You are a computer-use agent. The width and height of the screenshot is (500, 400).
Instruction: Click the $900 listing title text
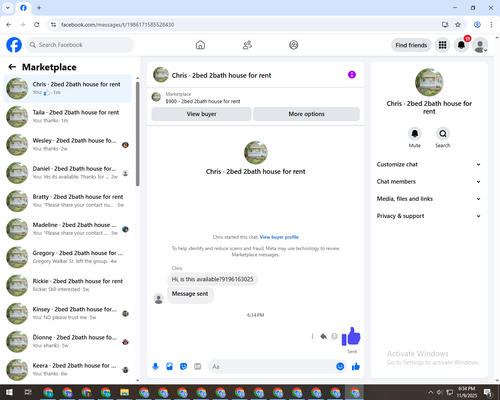pos(203,101)
